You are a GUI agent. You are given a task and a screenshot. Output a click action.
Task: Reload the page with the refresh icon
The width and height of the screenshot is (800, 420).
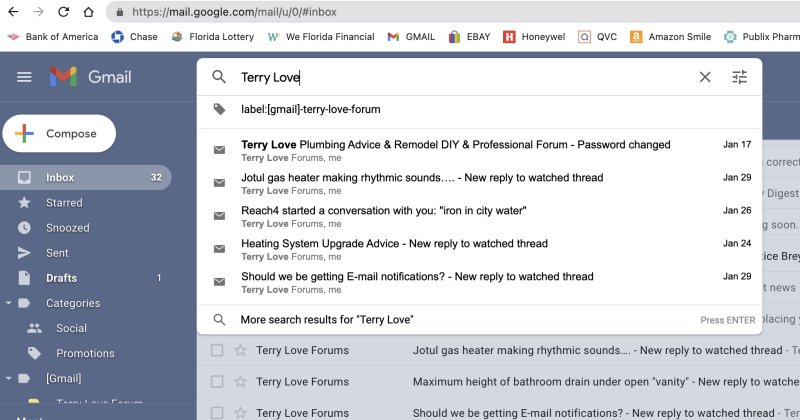(x=63, y=12)
